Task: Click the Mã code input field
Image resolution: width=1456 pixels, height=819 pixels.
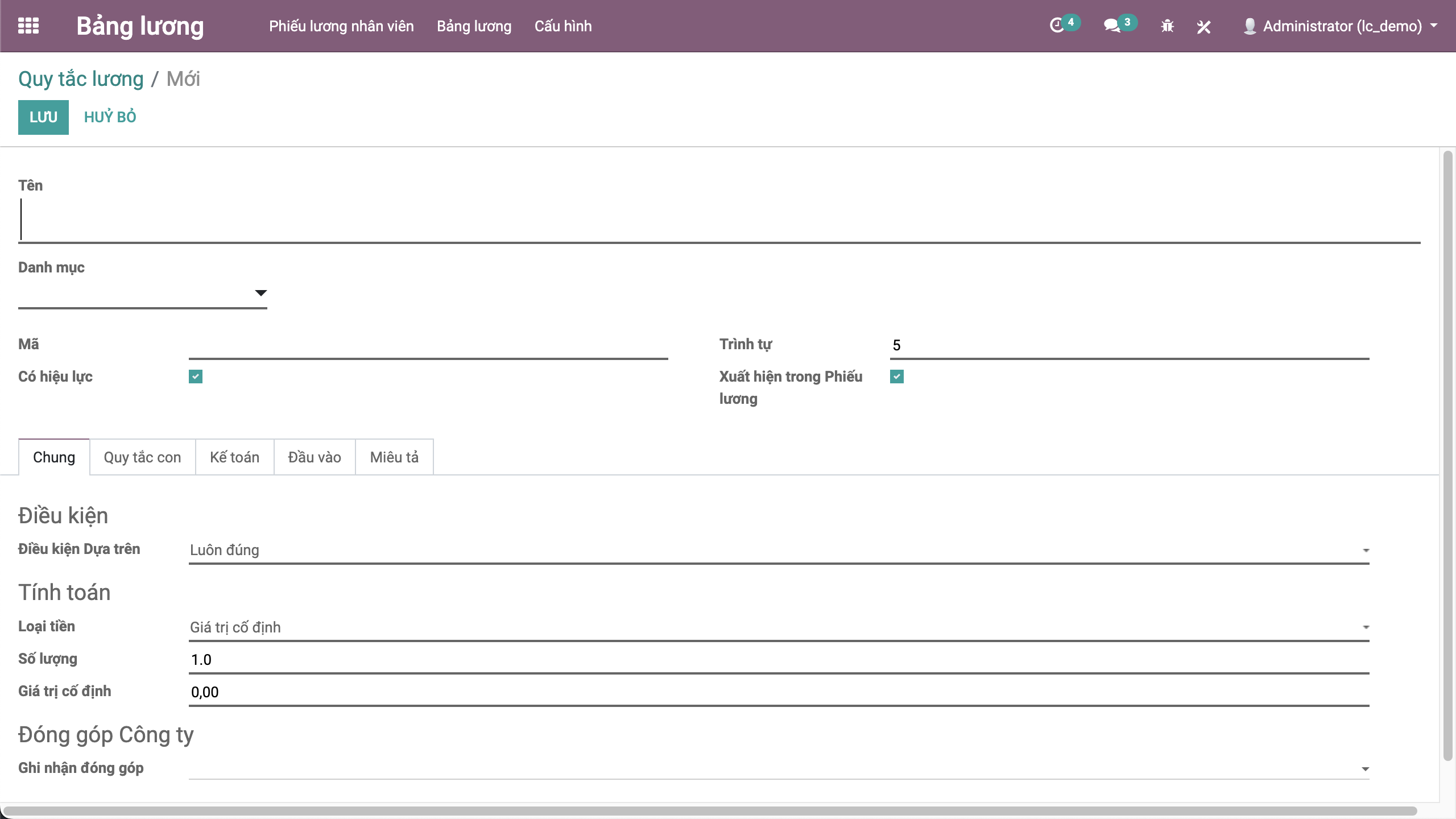Action: [428, 346]
